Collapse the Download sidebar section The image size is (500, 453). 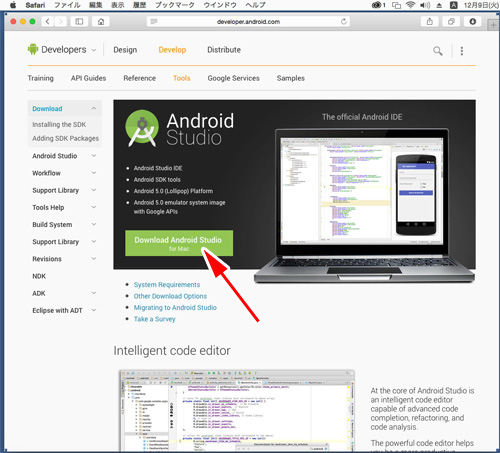tap(94, 109)
